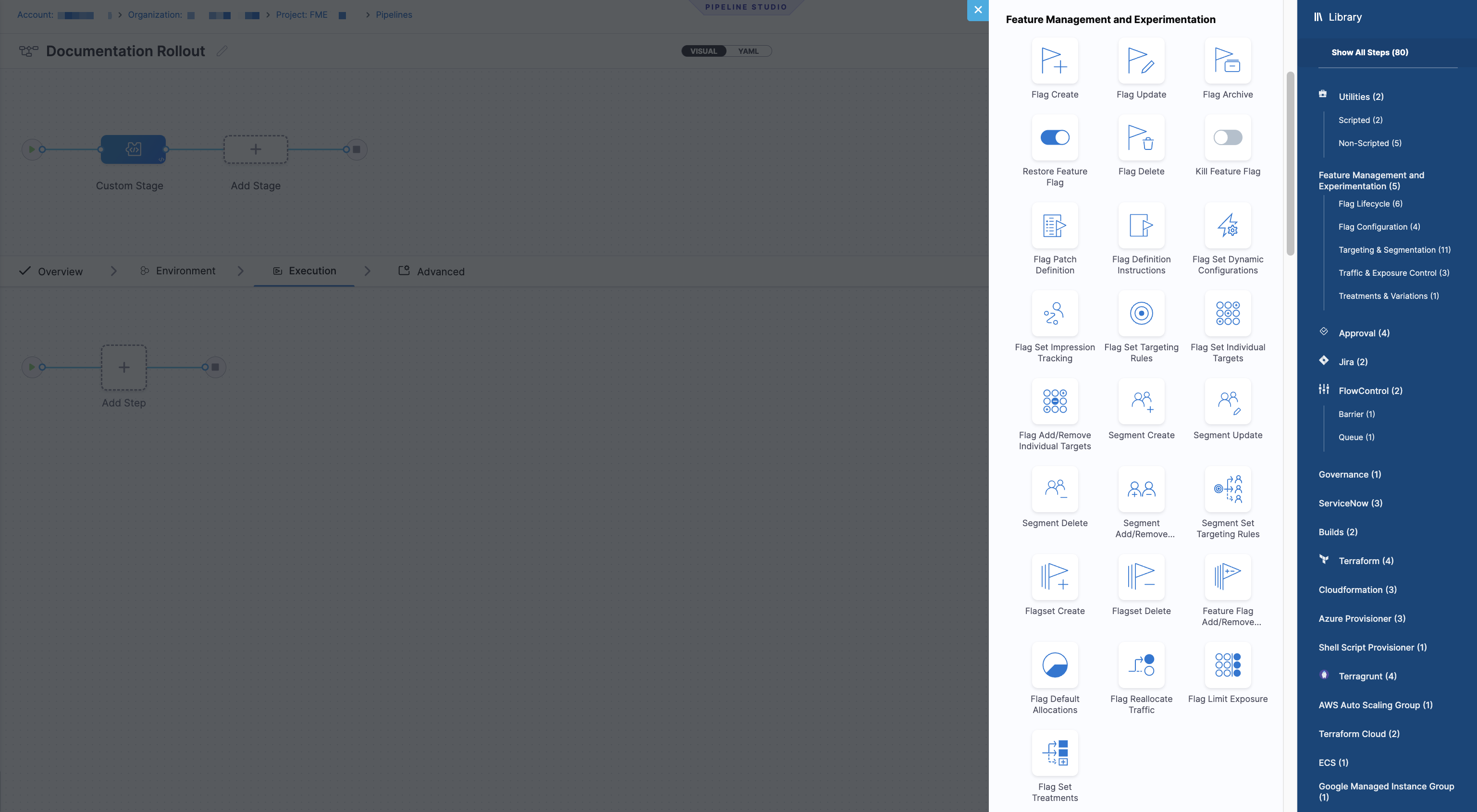Open the Pipelines breadcrumb link
The image size is (1477, 812).
(x=394, y=14)
